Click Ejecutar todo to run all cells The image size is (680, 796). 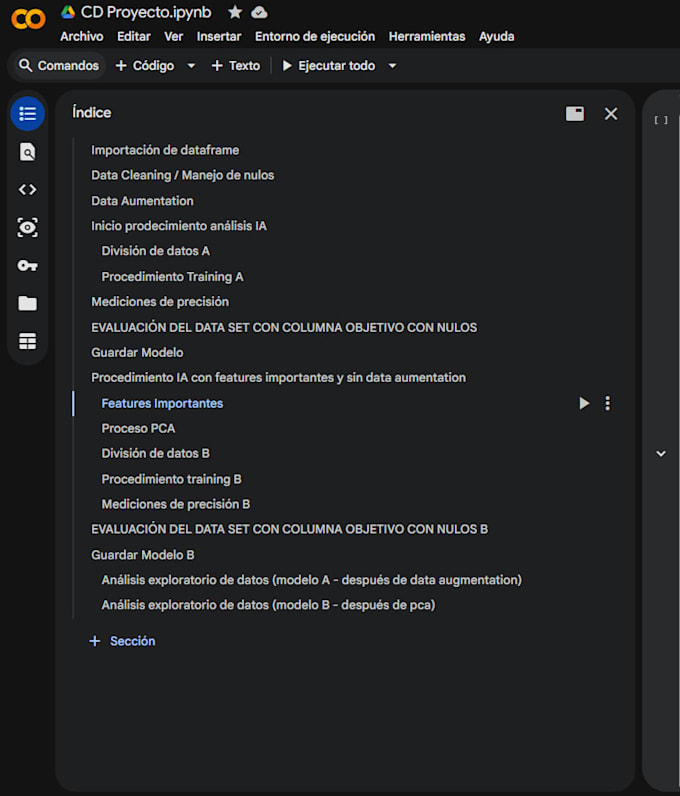coord(329,66)
